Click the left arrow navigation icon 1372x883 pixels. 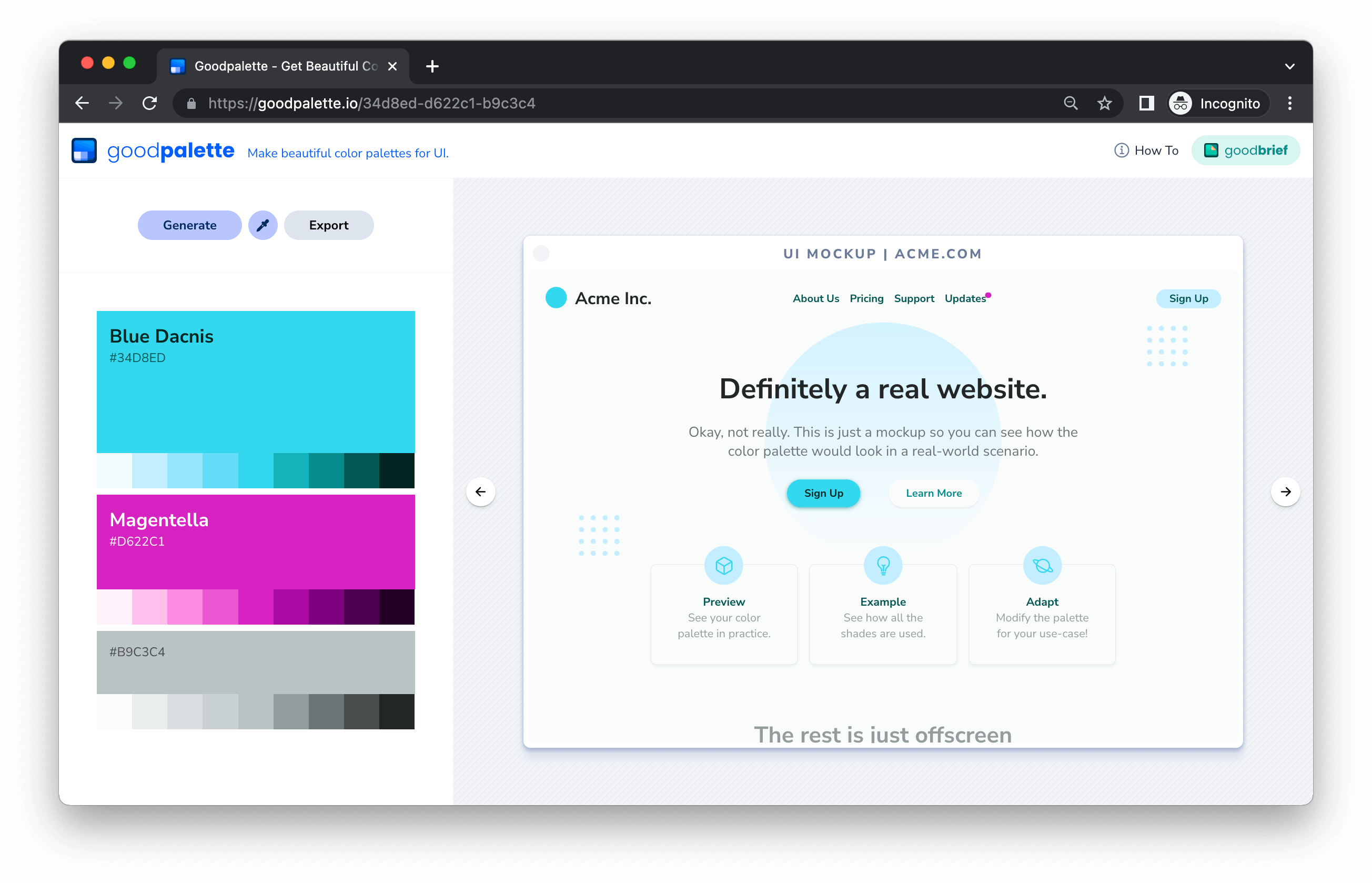coord(480,491)
